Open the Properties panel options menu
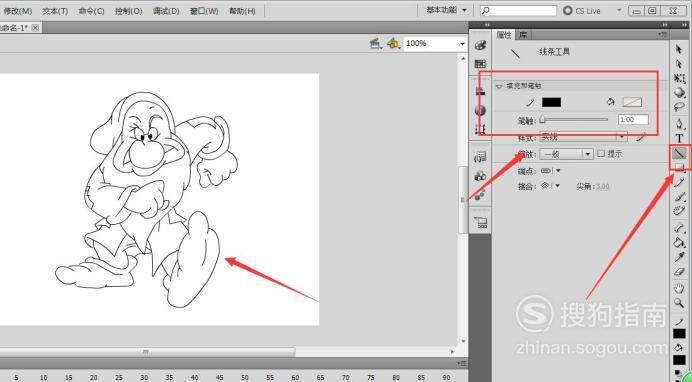This screenshot has height=382, width=692. tap(663, 34)
